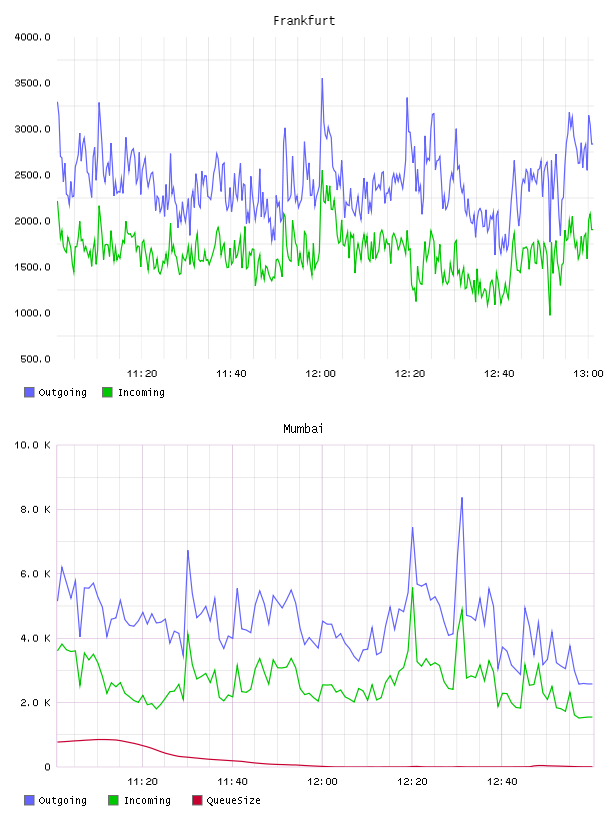Click the tallest Mumbai outgoing spike after 12:20

click(x=462, y=499)
